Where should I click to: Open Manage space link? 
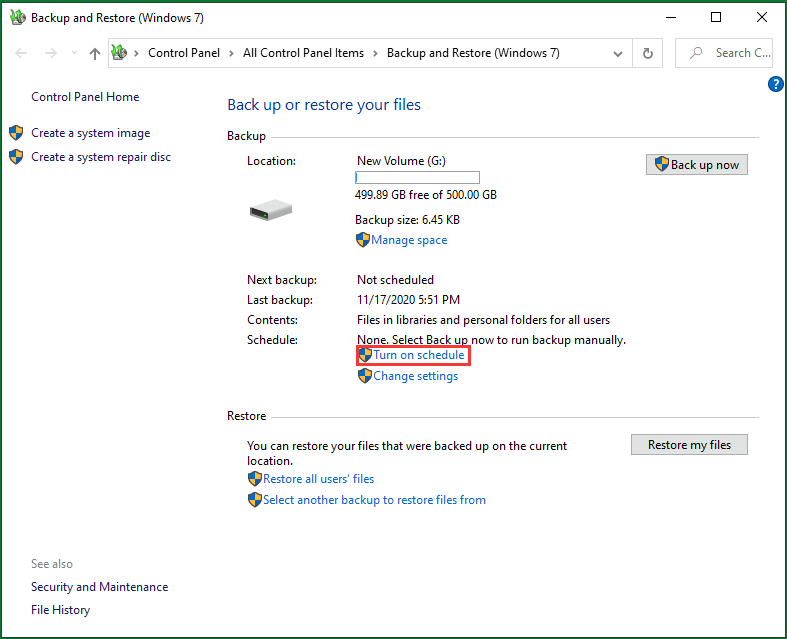click(409, 240)
